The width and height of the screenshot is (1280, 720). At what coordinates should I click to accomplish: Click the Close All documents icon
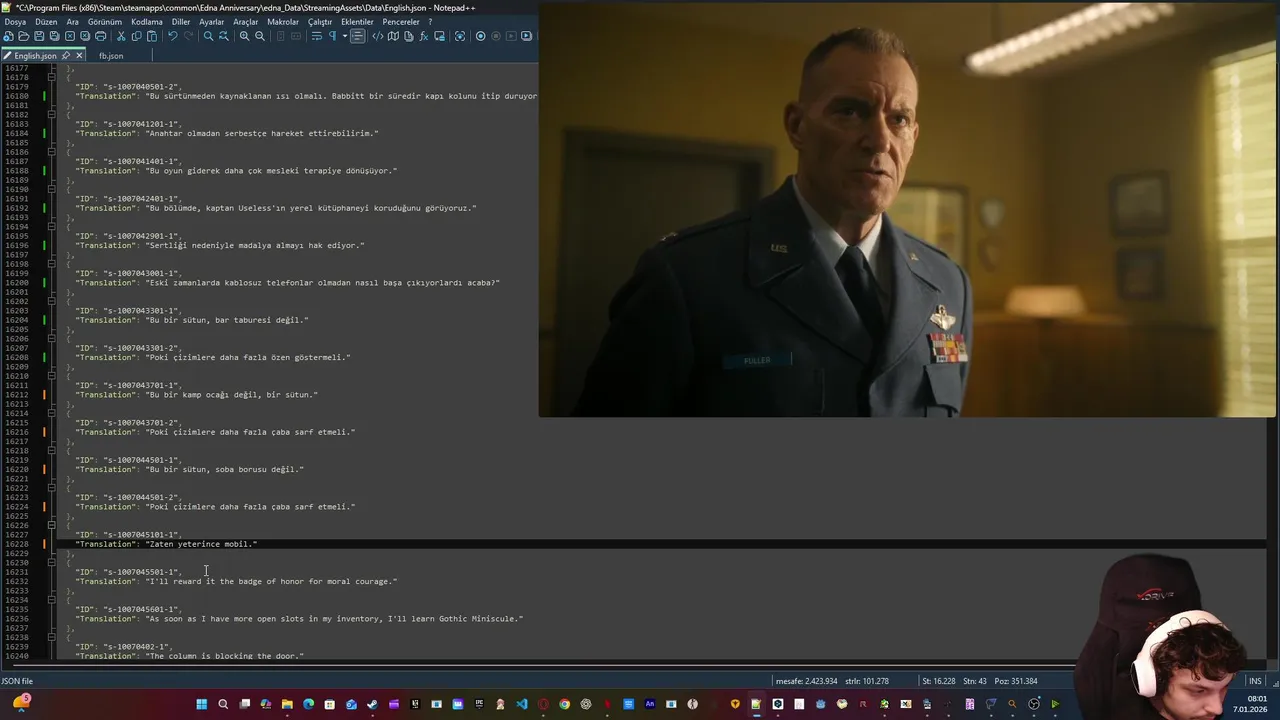point(85,36)
